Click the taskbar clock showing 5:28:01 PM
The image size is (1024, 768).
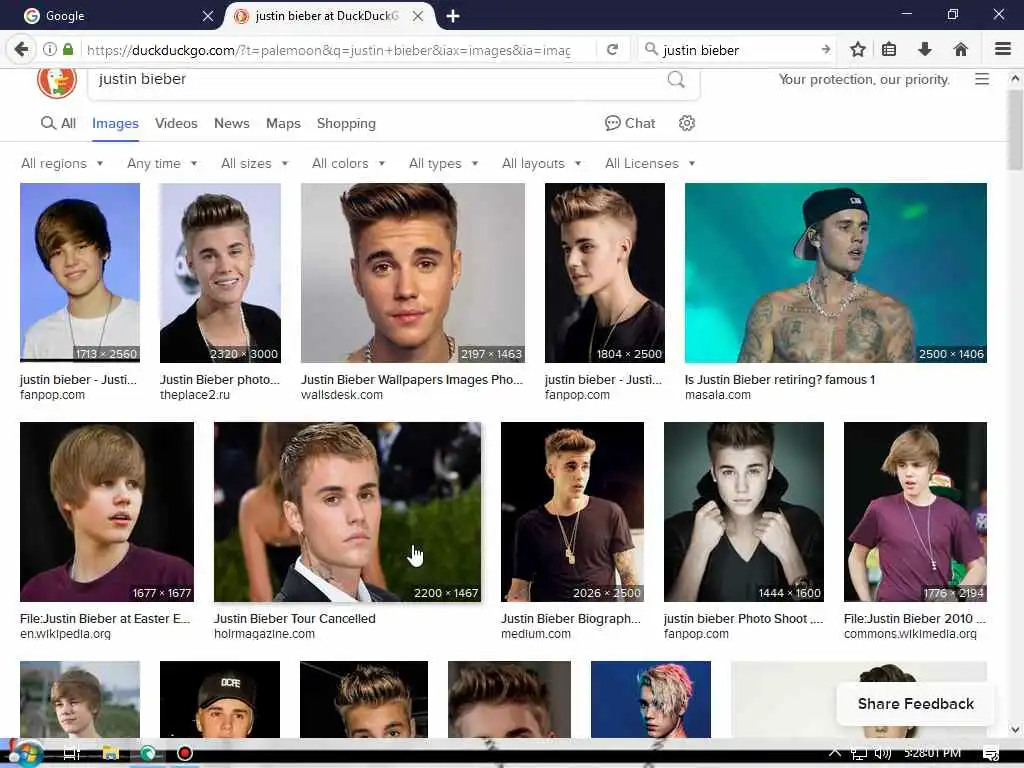(932, 754)
